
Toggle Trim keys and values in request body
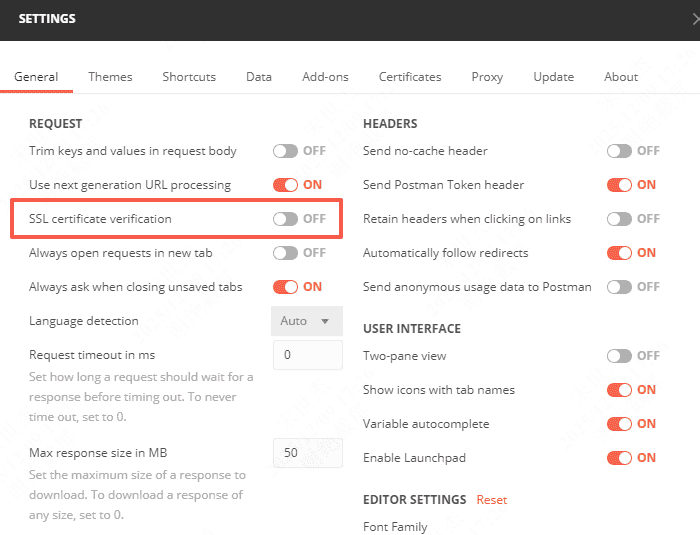[286, 151]
